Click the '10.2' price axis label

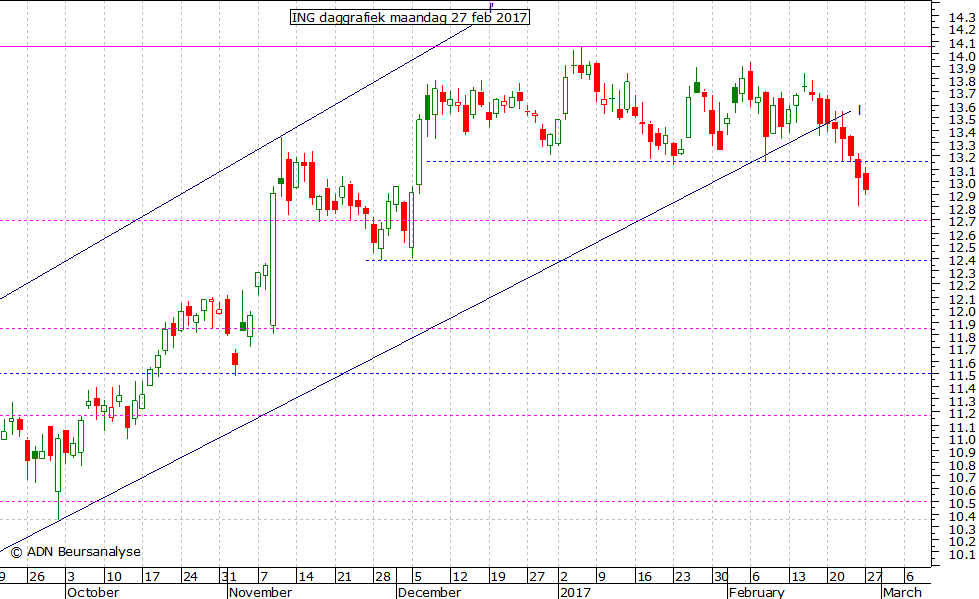click(962, 542)
